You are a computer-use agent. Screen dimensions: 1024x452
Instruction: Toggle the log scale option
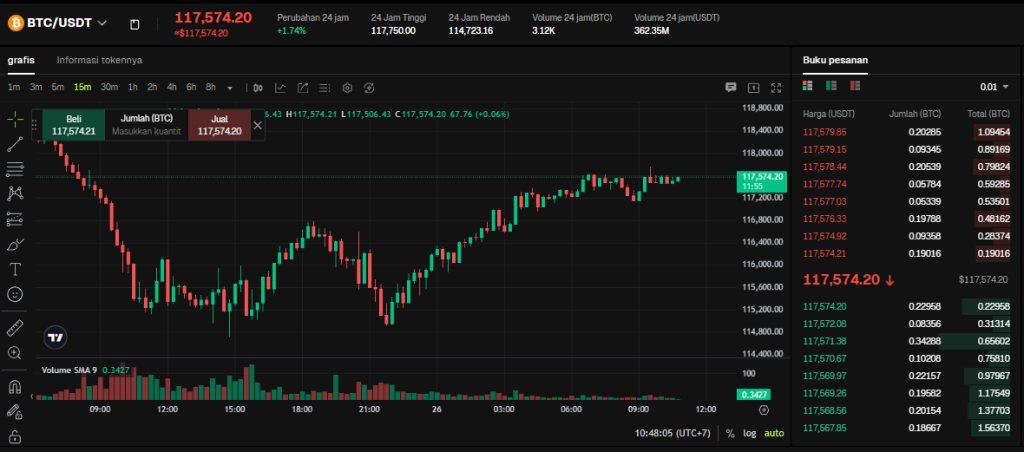pyautogui.click(x=750, y=433)
